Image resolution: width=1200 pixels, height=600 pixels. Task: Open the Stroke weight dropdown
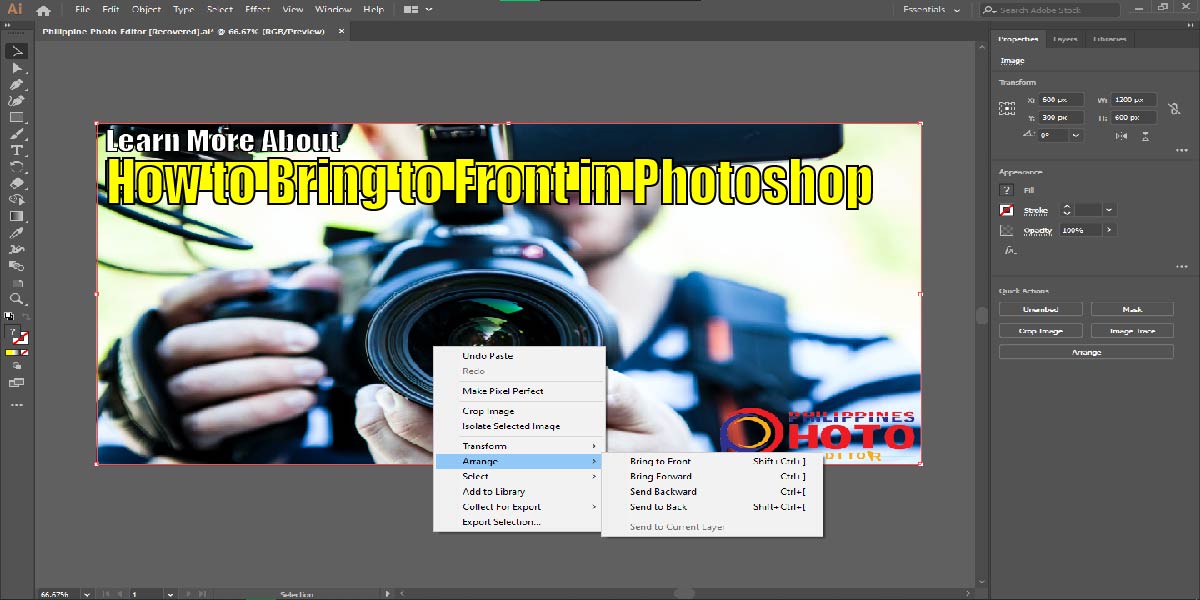click(x=1108, y=210)
